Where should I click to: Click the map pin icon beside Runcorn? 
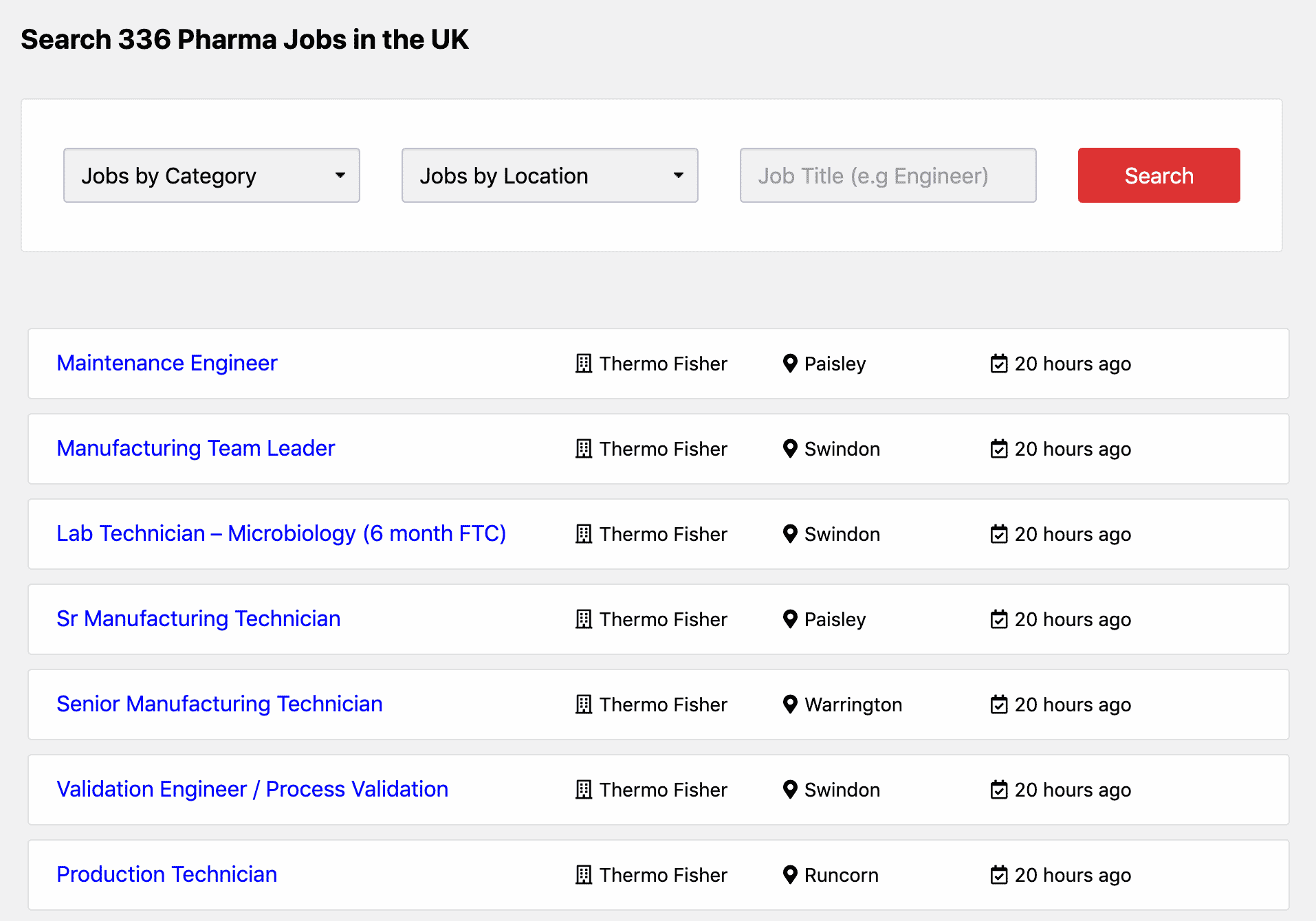[789, 875]
